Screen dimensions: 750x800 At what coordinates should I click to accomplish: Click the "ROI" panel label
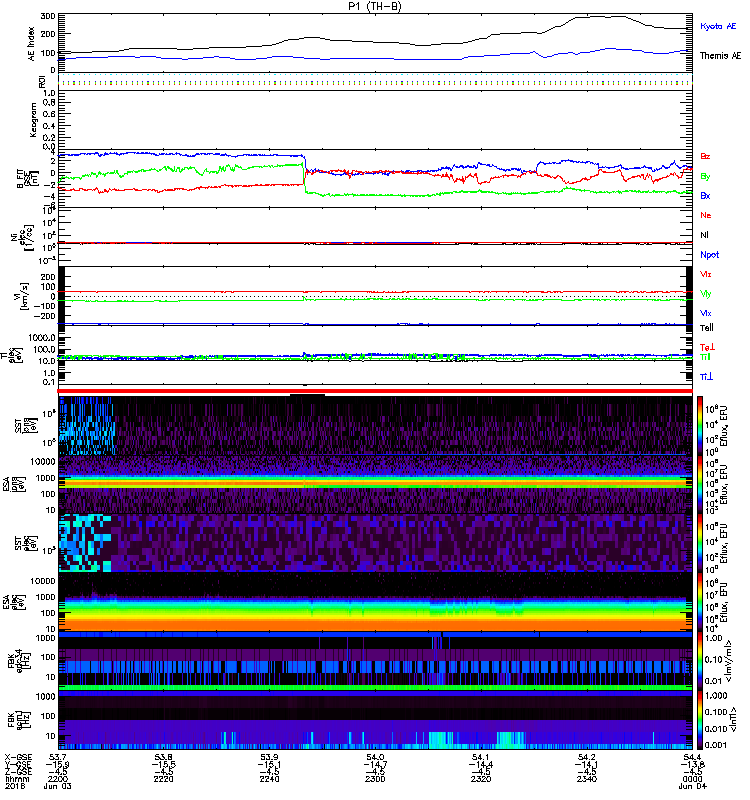pyautogui.click(x=42, y=81)
